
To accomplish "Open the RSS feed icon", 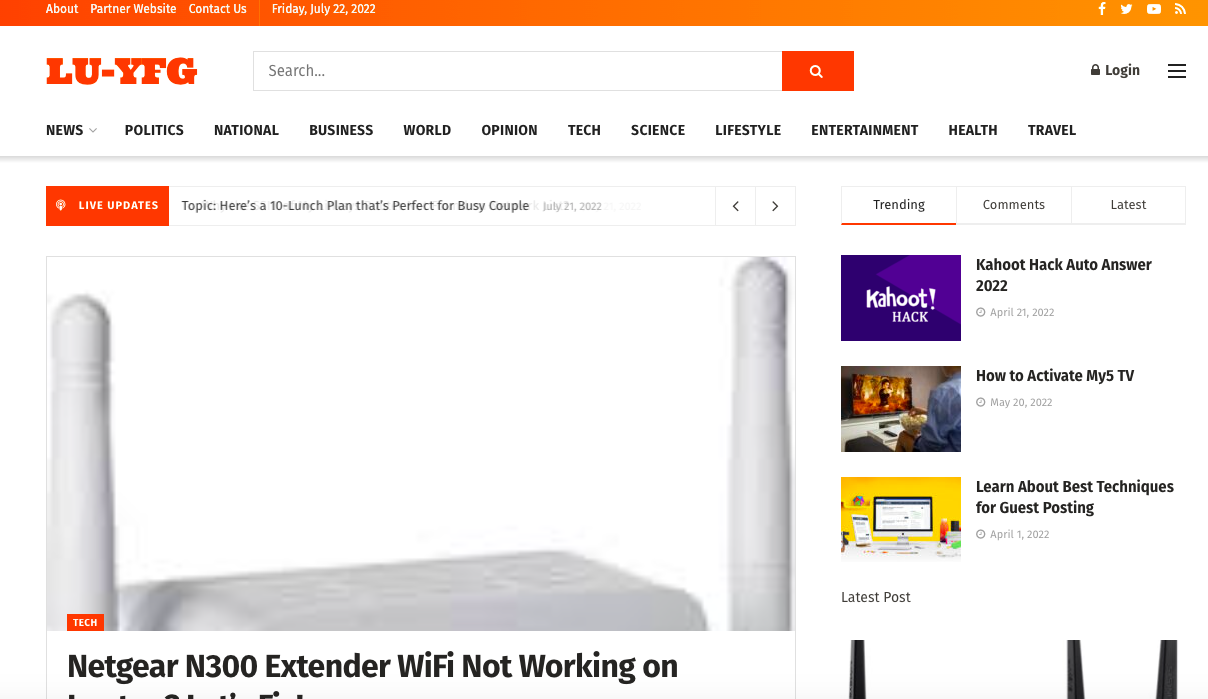I will click(1180, 9).
